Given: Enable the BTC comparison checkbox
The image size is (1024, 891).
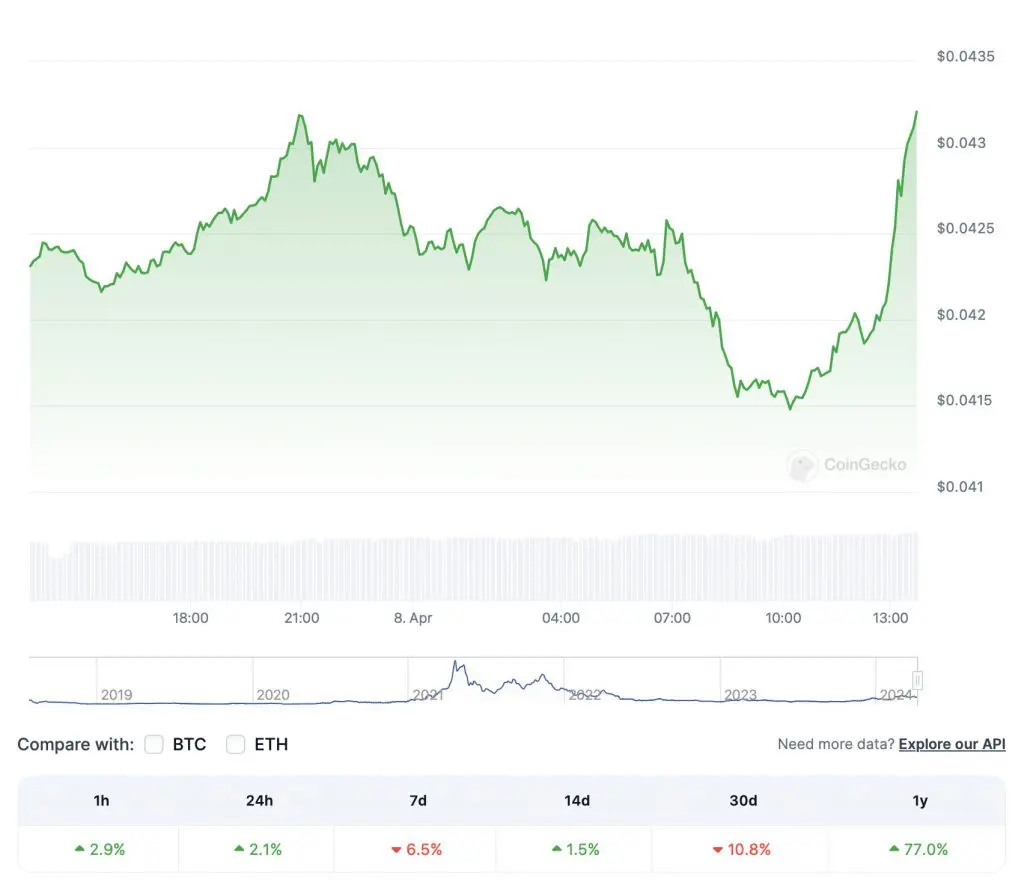Looking at the screenshot, I should click(154, 744).
